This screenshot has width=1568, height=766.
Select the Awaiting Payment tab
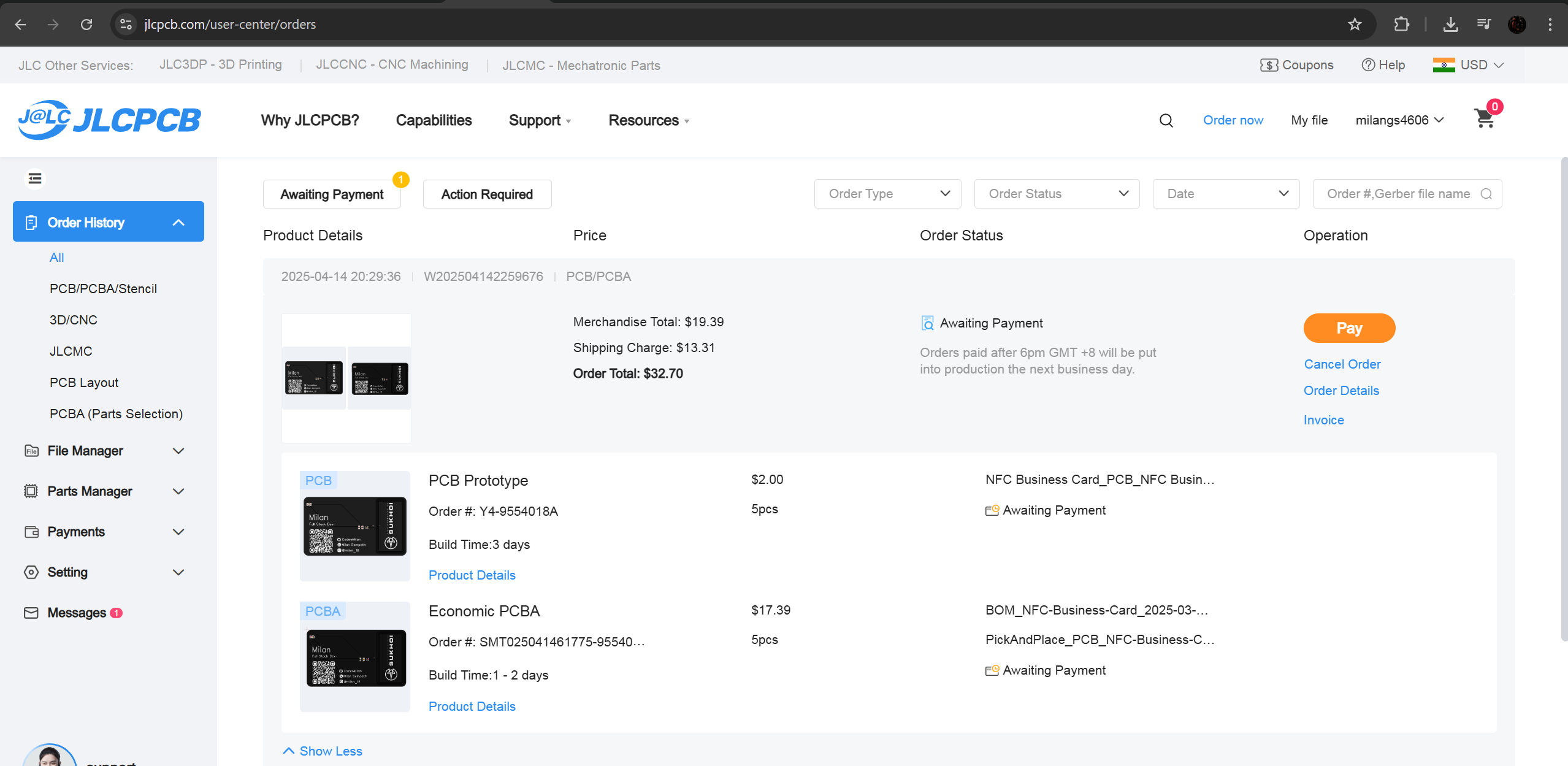[332, 194]
